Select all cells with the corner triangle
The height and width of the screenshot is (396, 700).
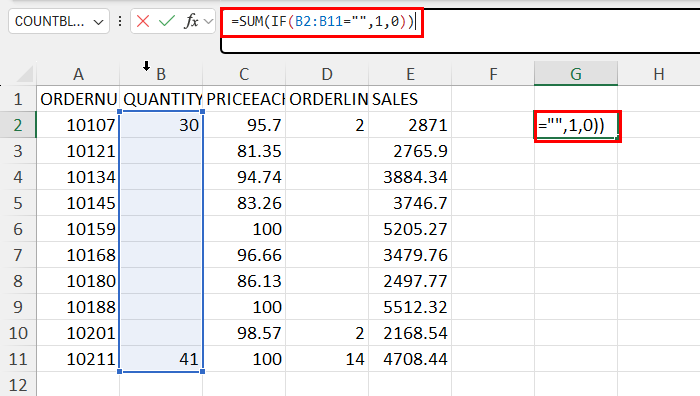tap(26, 74)
